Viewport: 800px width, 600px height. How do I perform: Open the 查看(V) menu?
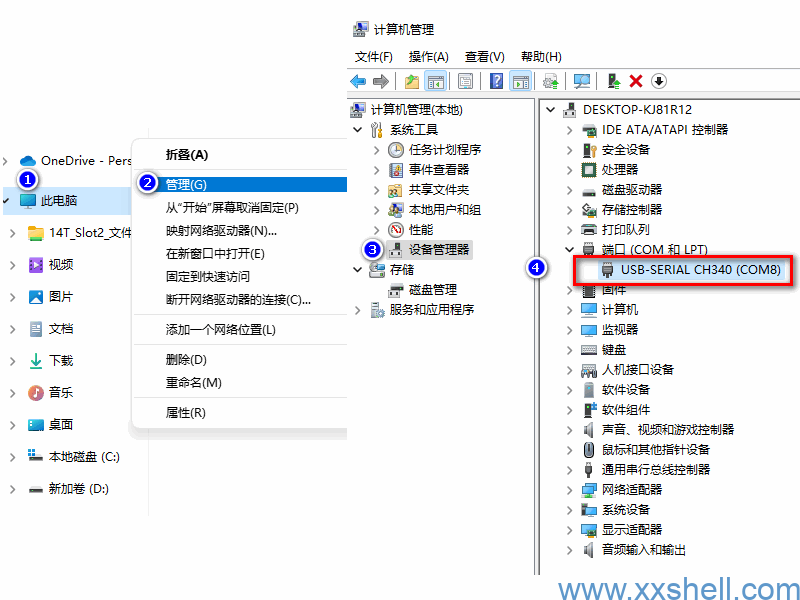484,57
